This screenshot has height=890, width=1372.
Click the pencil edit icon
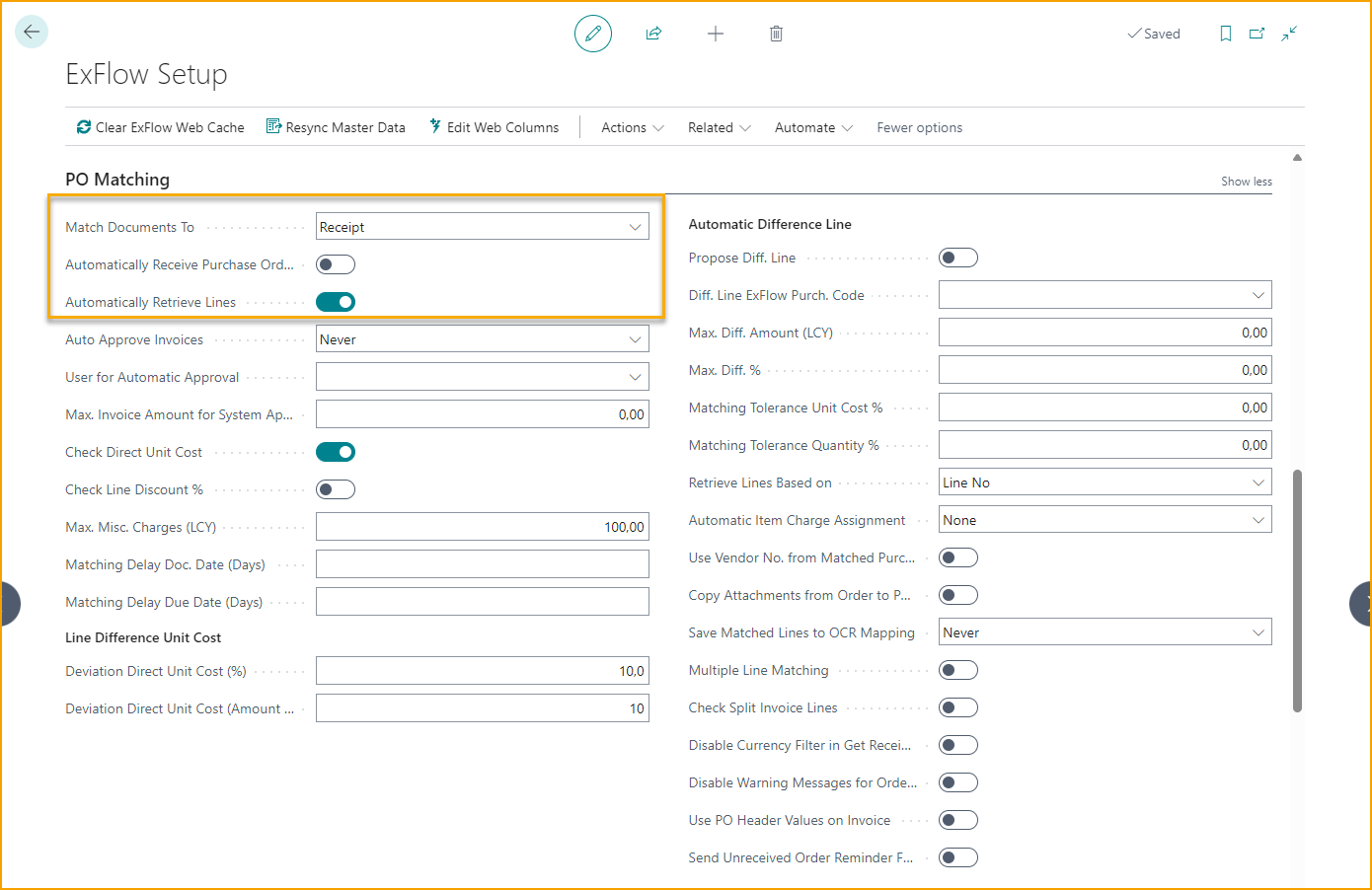(x=593, y=34)
